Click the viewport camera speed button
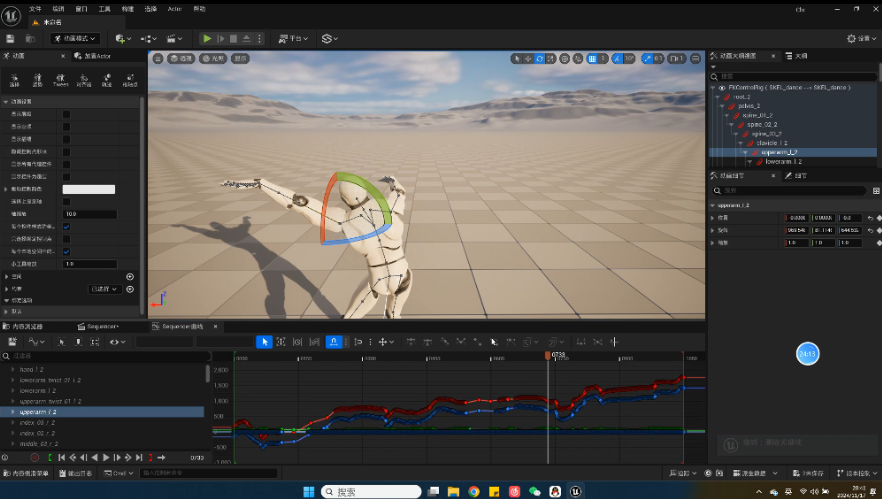This screenshot has width=882, height=499. pos(677,59)
